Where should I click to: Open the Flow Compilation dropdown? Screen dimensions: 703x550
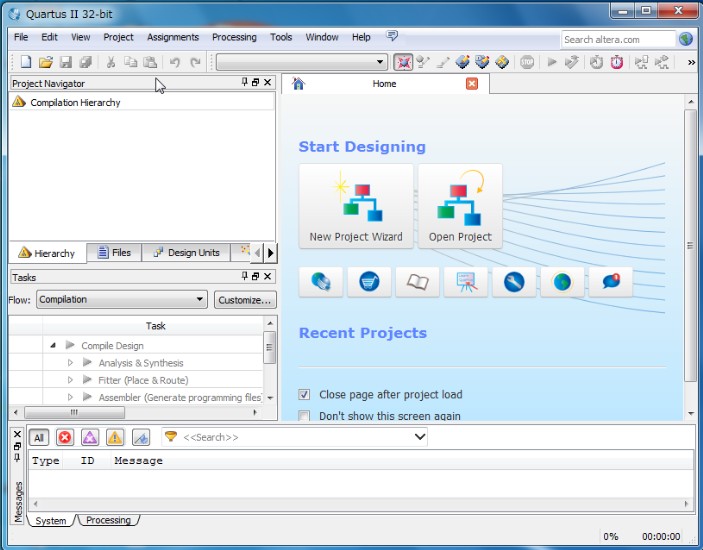[x=122, y=299]
